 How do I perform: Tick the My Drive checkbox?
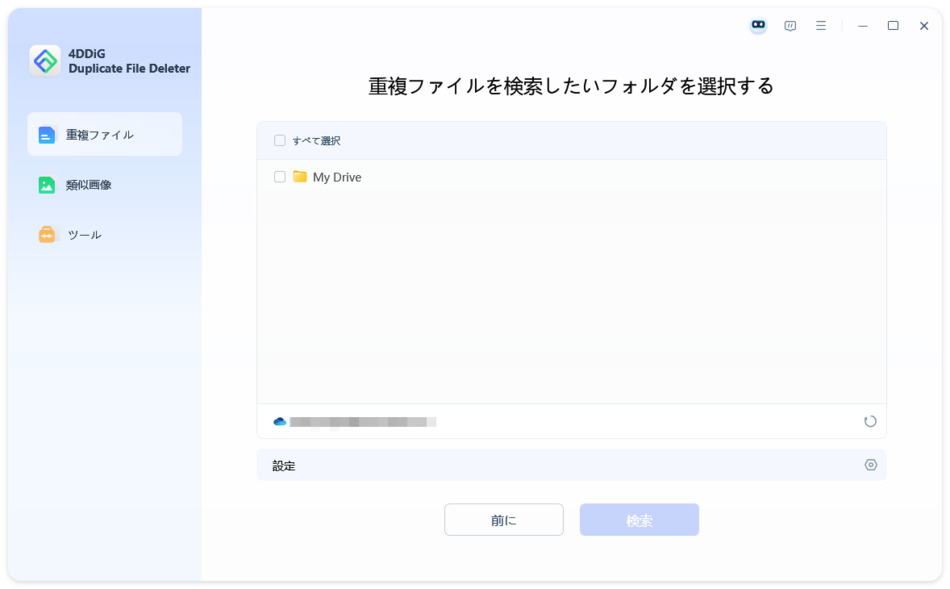coord(279,177)
